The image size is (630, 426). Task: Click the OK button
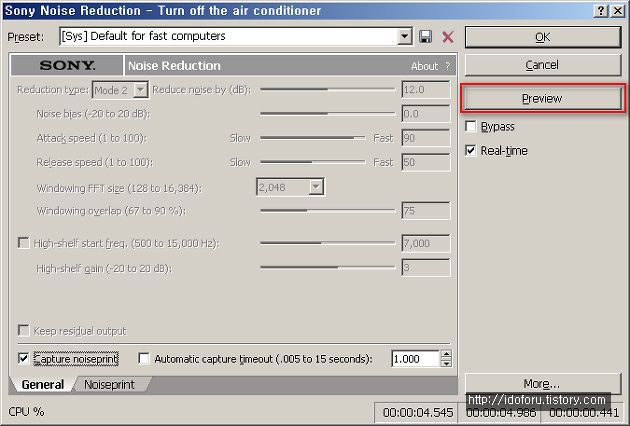click(x=543, y=37)
